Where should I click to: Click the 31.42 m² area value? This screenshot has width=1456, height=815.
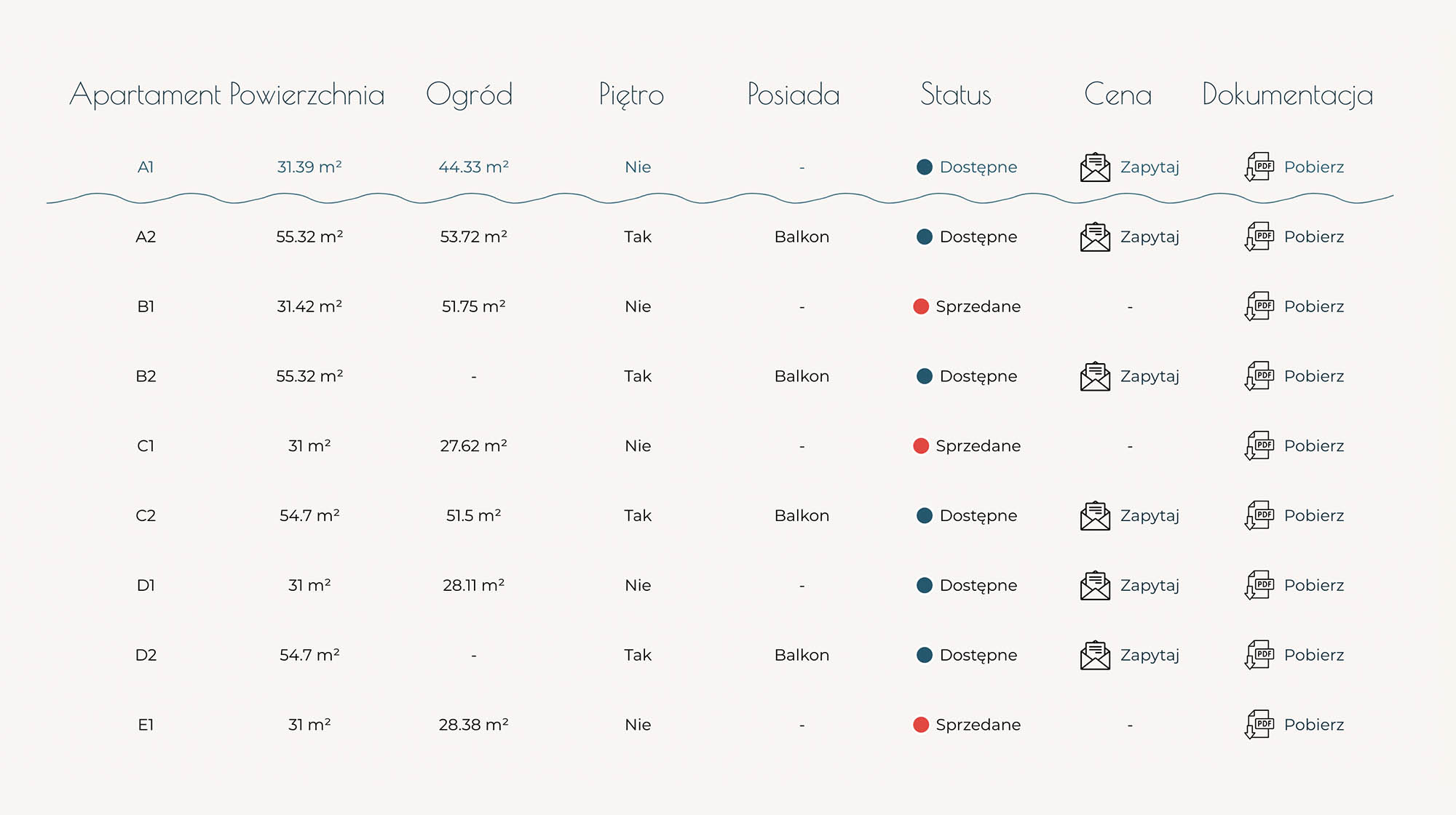coord(309,306)
